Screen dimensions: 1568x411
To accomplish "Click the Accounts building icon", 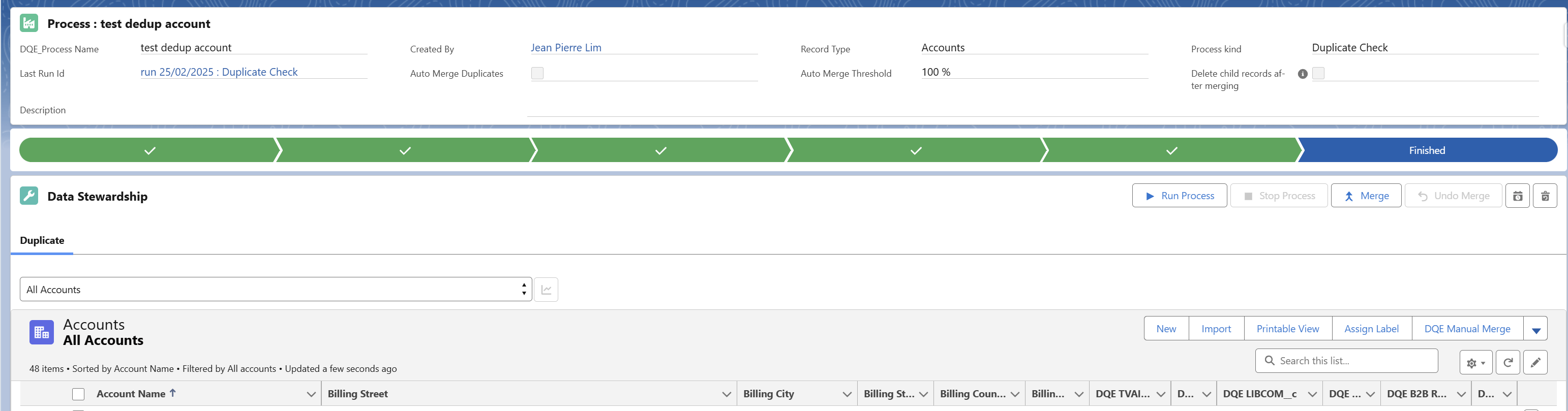I will pos(41,332).
